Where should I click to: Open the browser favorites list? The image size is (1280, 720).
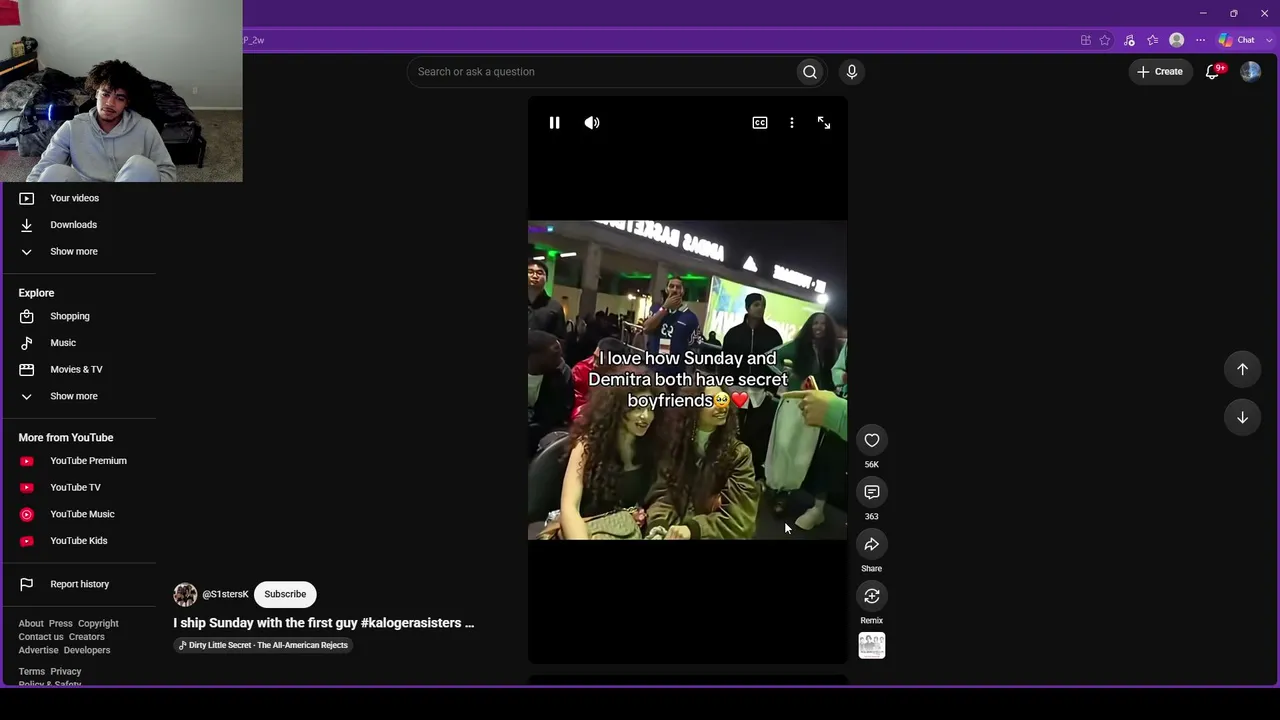pos(1153,40)
